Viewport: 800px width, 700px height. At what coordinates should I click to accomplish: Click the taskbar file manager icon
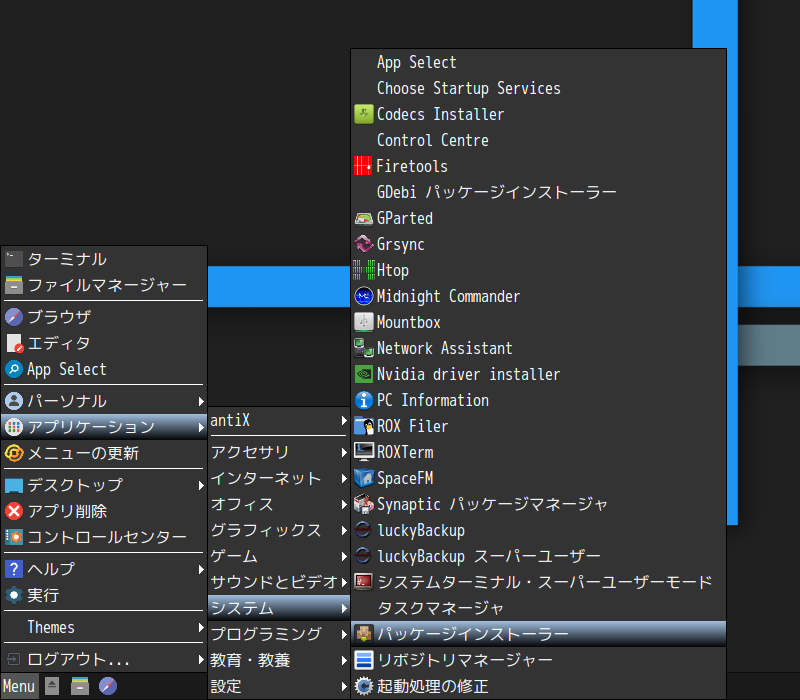point(80,686)
